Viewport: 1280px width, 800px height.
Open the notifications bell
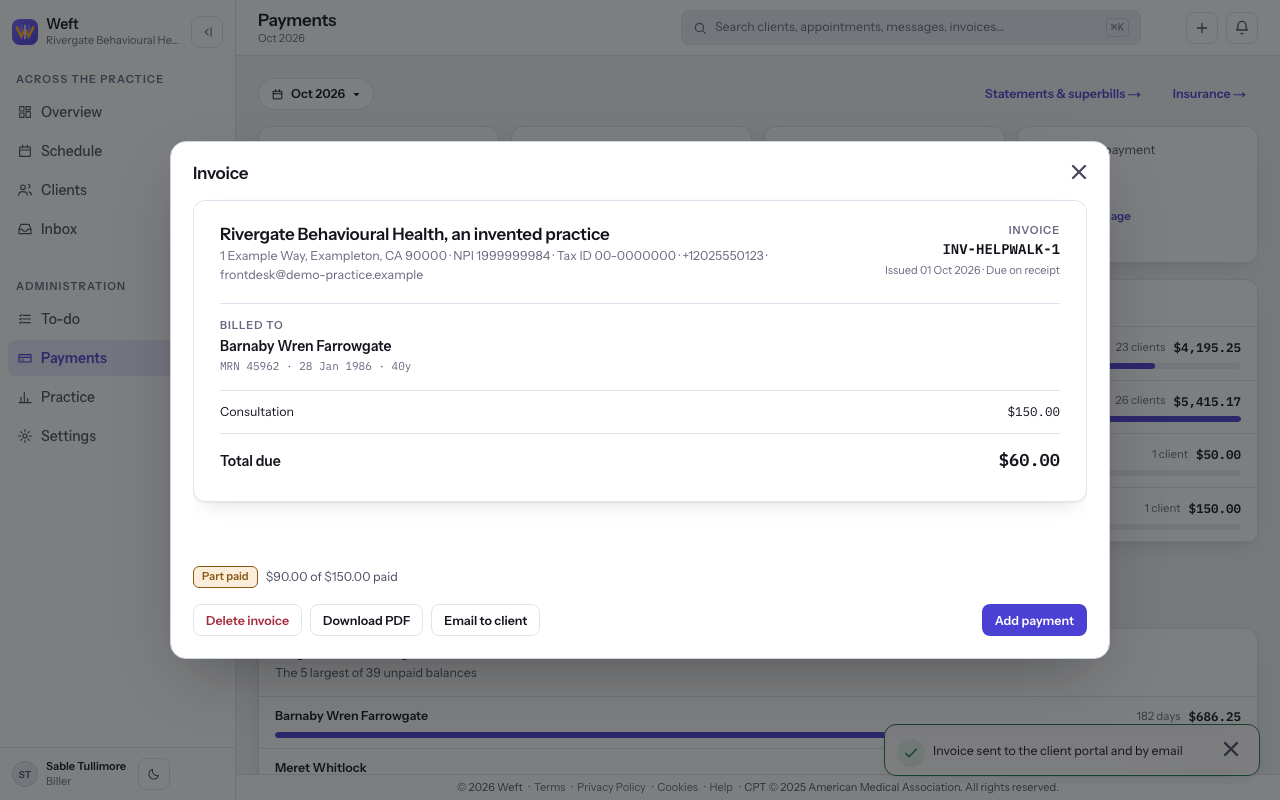point(1242,28)
